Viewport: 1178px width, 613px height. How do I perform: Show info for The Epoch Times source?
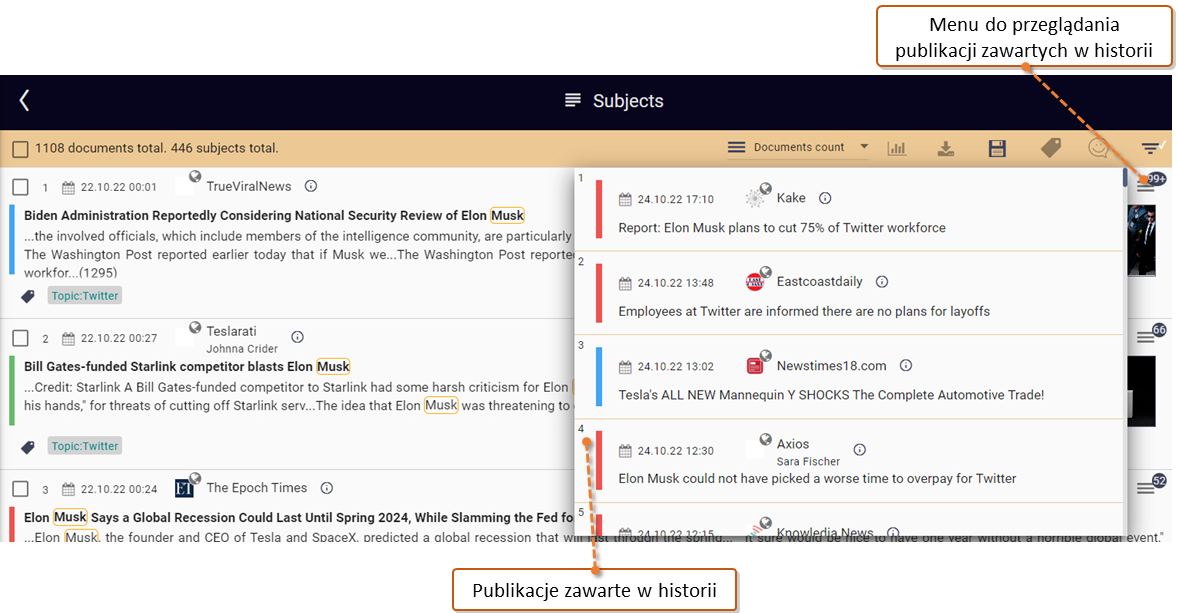click(327, 488)
